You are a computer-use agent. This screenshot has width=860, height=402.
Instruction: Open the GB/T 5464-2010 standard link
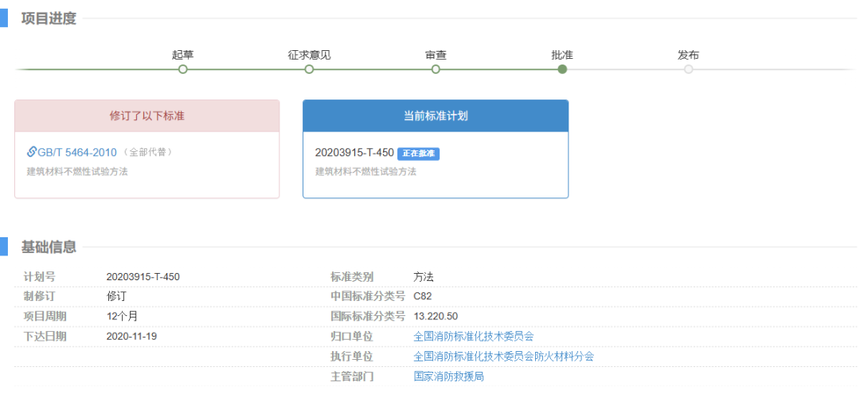(77, 152)
